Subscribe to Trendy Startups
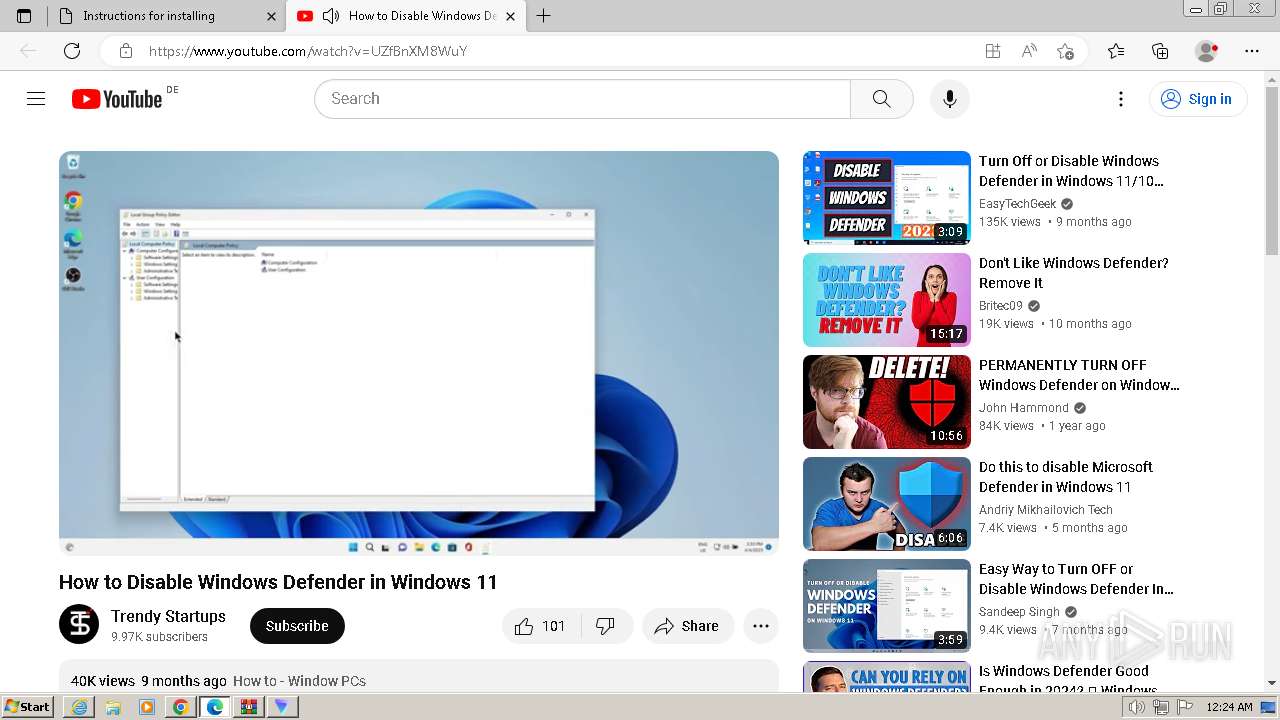This screenshot has width=1280, height=720. [x=297, y=626]
